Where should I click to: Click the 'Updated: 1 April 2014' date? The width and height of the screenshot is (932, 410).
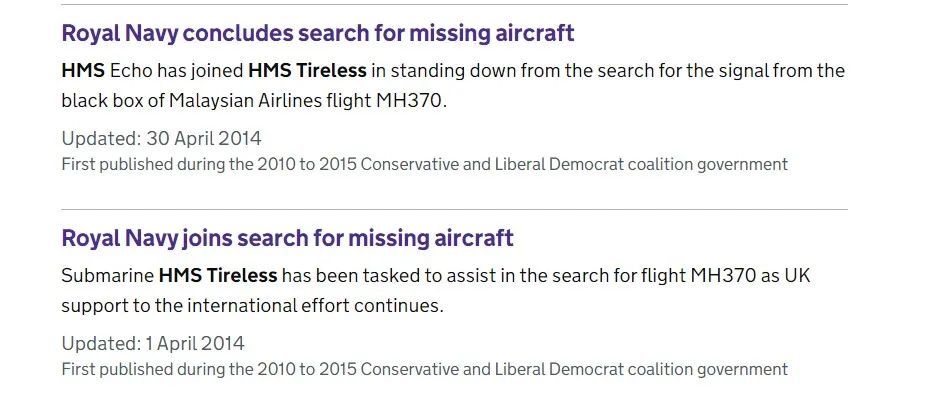coord(152,343)
